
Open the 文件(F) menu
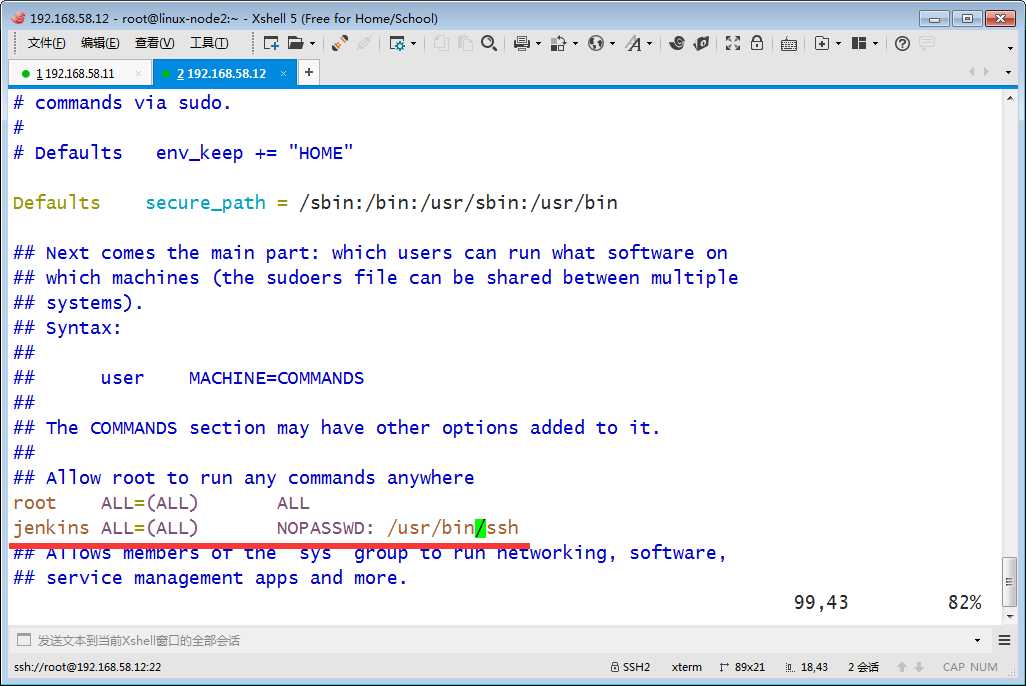(x=46, y=43)
